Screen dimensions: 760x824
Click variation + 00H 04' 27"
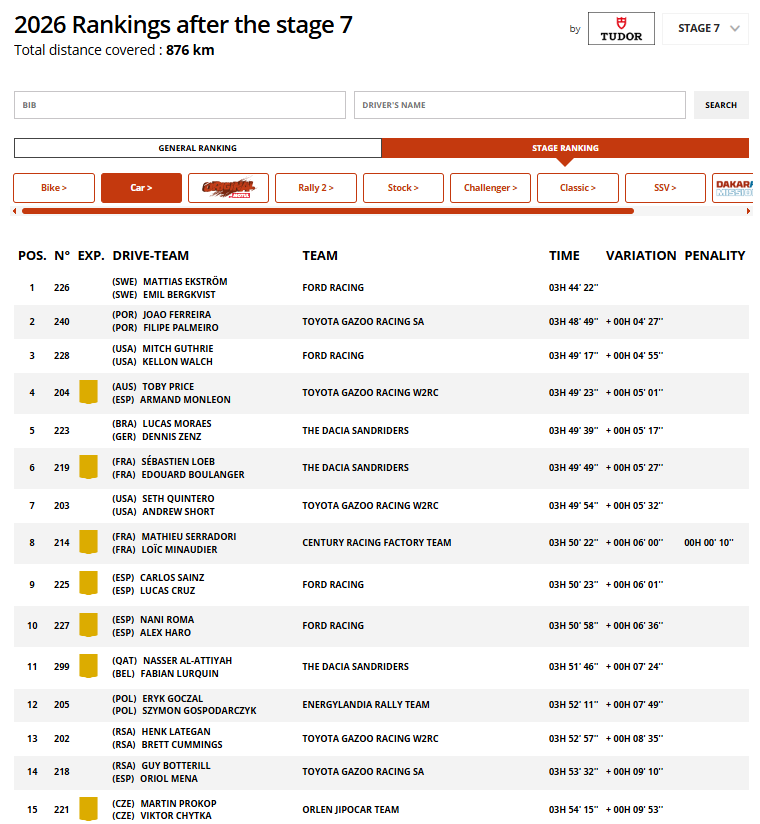tap(634, 322)
